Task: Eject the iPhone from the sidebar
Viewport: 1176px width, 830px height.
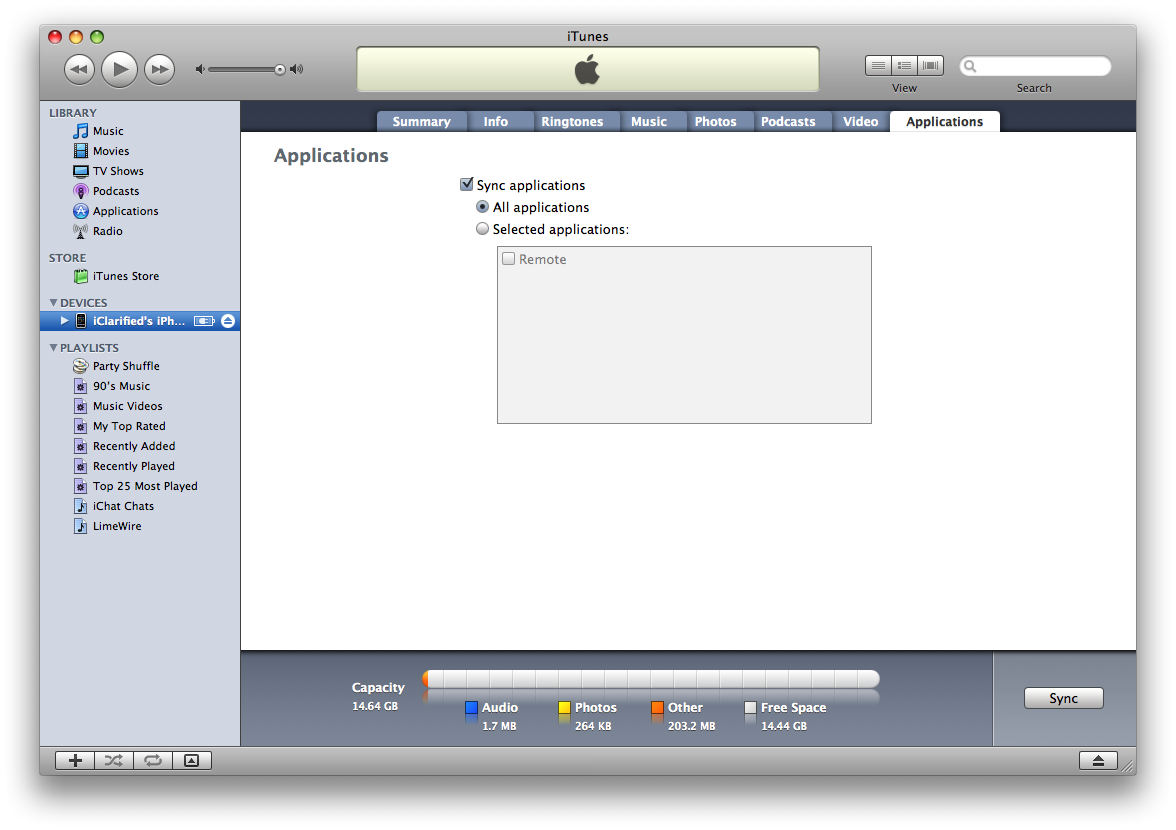Action: pyautogui.click(x=228, y=321)
